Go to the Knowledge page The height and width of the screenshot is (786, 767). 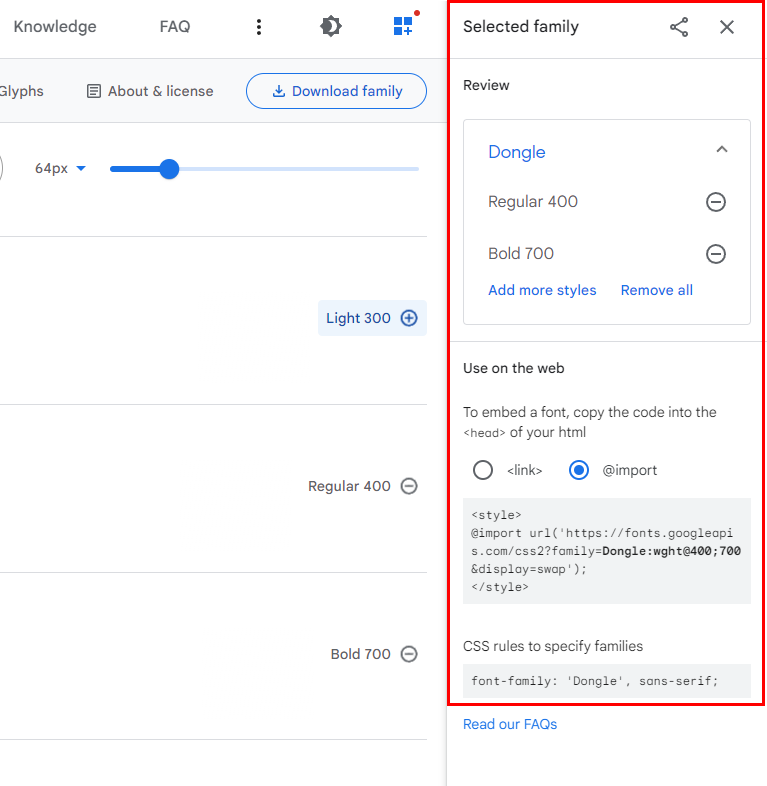pyautogui.click(x=55, y=27)
